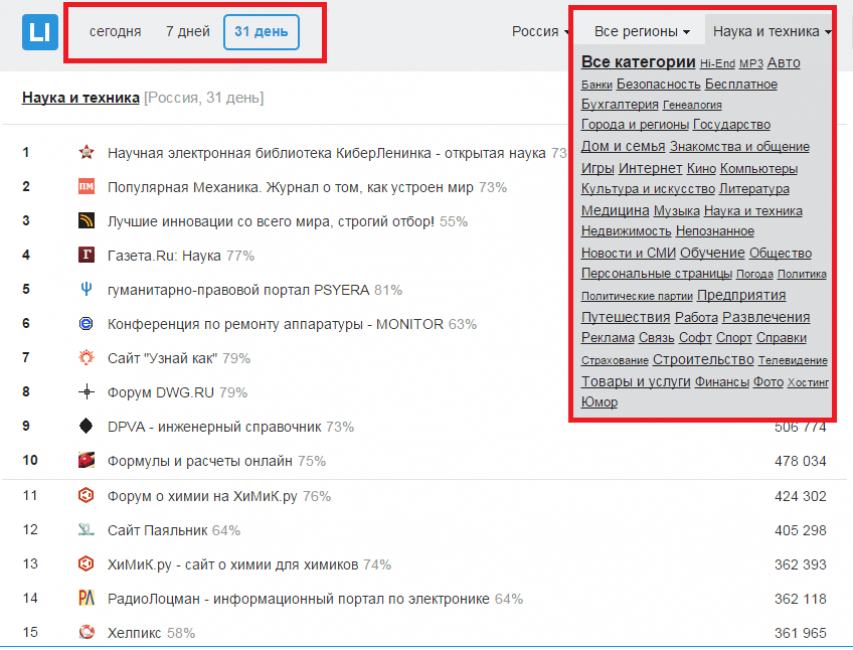
Task: Click the ХиМиК.ру сайт hexagon favicon
Action: coord(86,564)
